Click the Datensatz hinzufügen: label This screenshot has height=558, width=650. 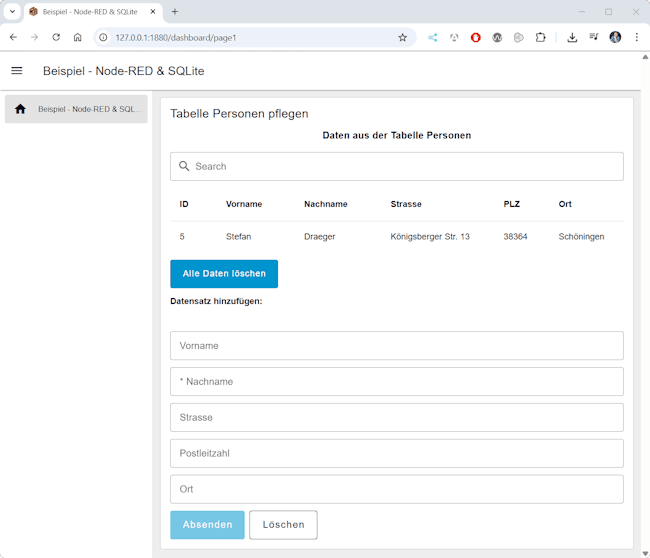[x=216, y=301]
